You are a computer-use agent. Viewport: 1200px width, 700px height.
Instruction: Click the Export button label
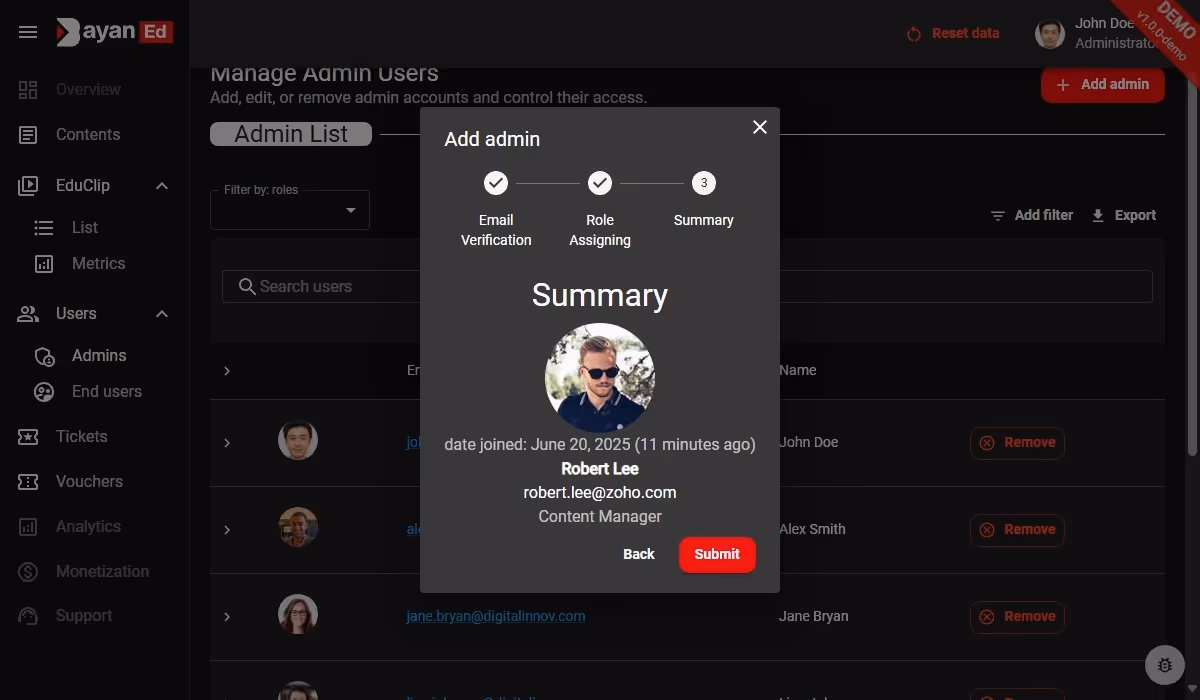pyautogui.click(x=1135, y=216)
